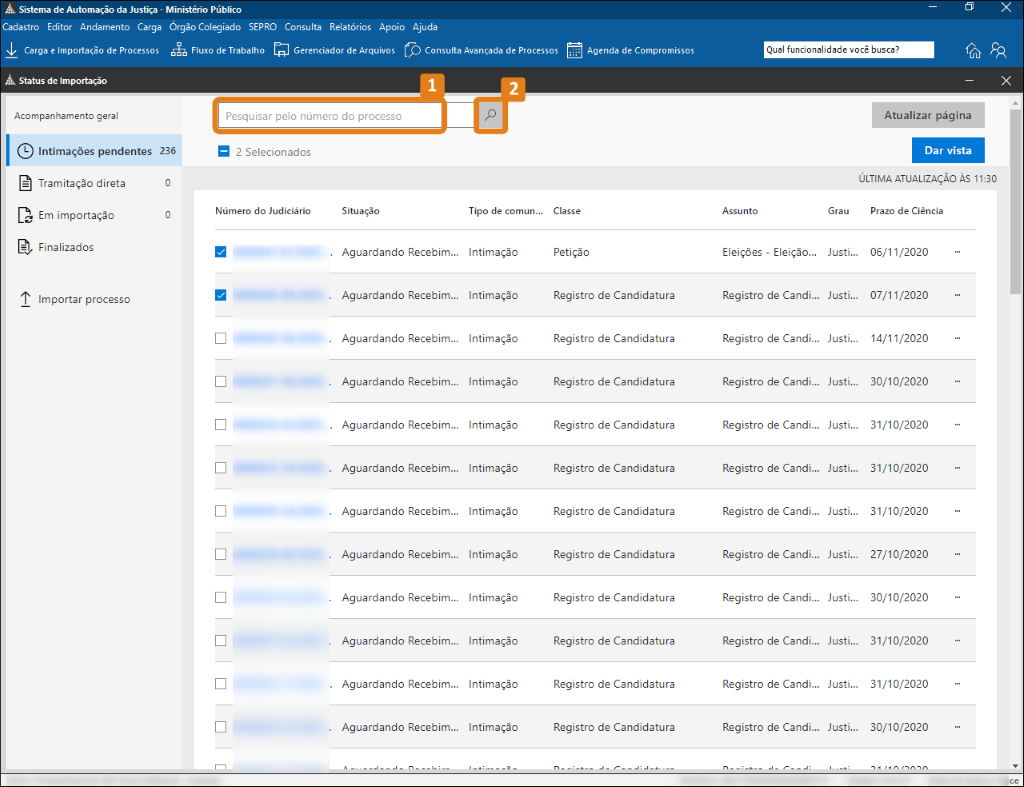Focus the process number search field

pos(330,116)
